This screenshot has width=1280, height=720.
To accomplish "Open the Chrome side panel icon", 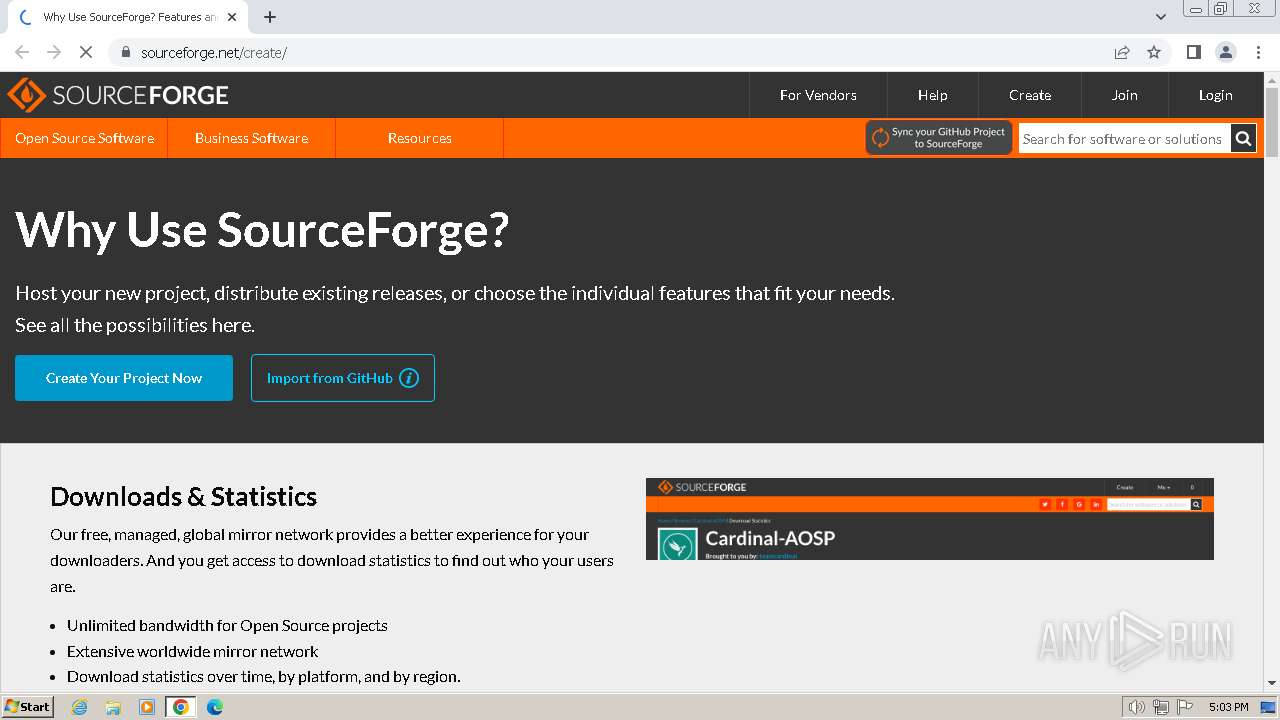I will point(1193,52).
